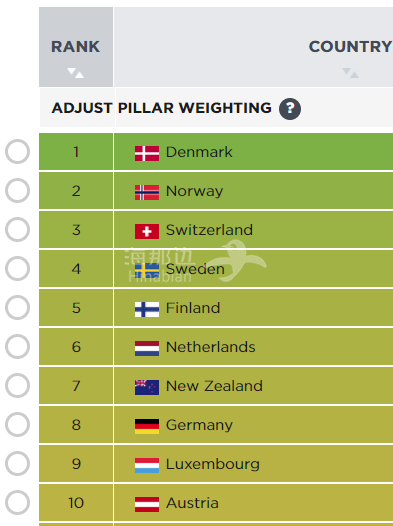
Task: Click the rank 7 cell
Action: tap(76, 386)
